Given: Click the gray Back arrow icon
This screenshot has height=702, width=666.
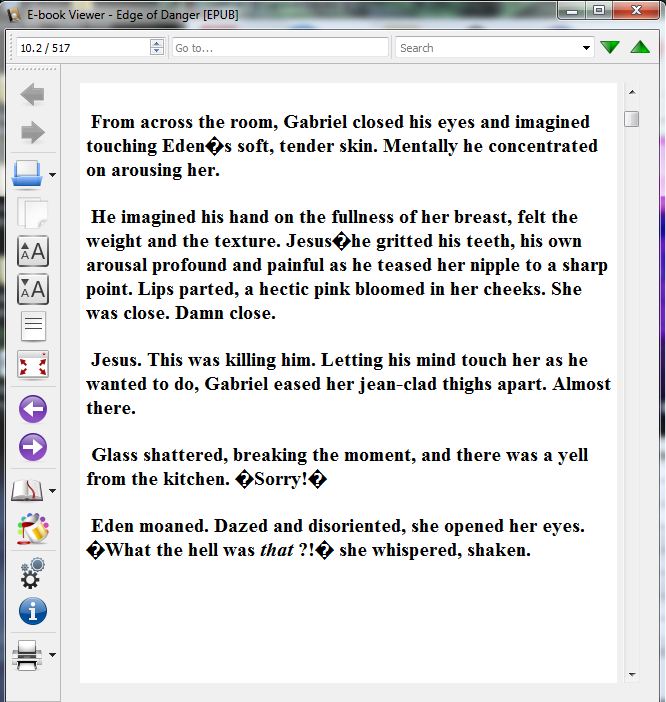Looking at the screenshot, I should 32,94.
